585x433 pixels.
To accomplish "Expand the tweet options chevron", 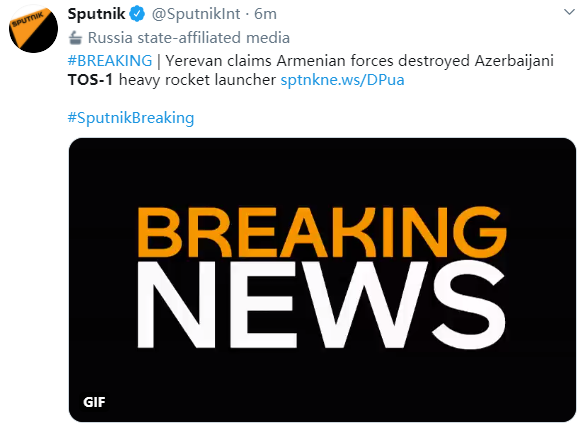I will tap(569, 12).
